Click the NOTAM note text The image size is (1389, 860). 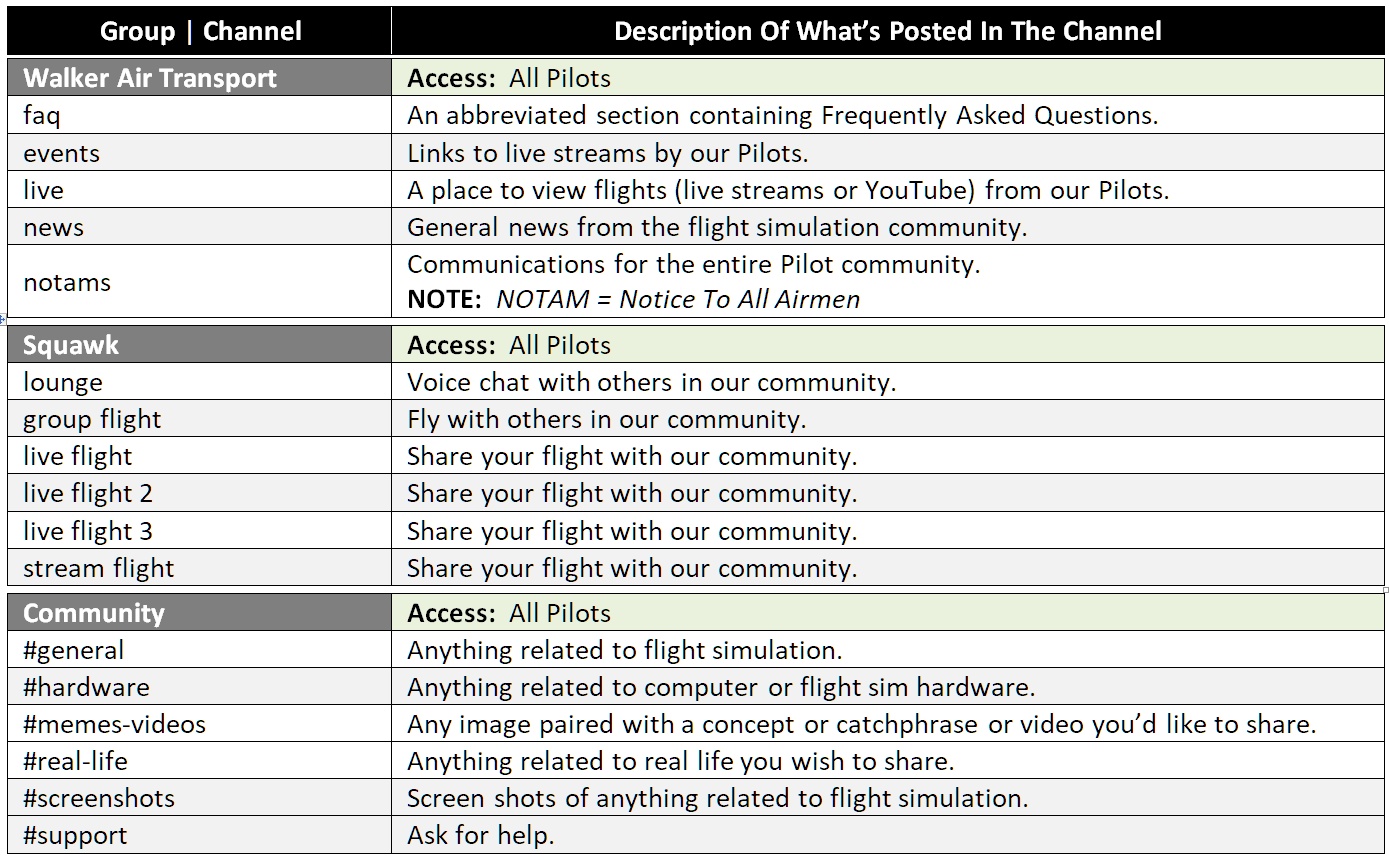pos(634,299)
